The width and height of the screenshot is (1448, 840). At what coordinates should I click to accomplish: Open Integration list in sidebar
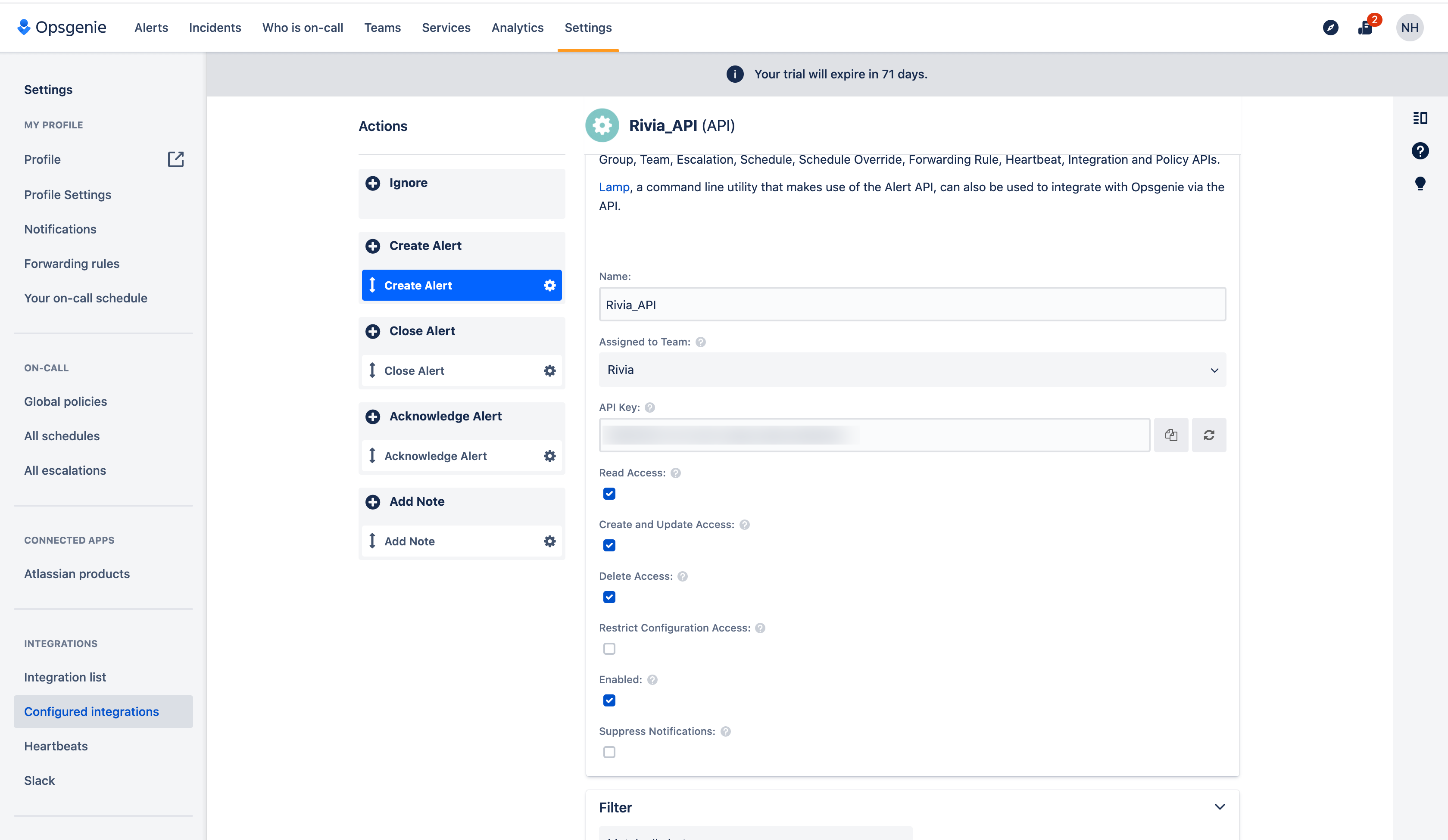[x=65, y=677]
